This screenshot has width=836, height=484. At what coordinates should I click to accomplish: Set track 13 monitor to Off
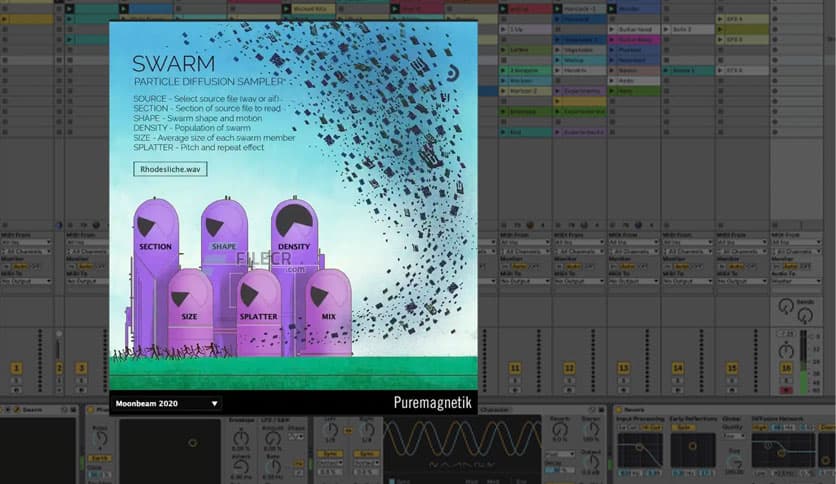[x=642, y=266]
